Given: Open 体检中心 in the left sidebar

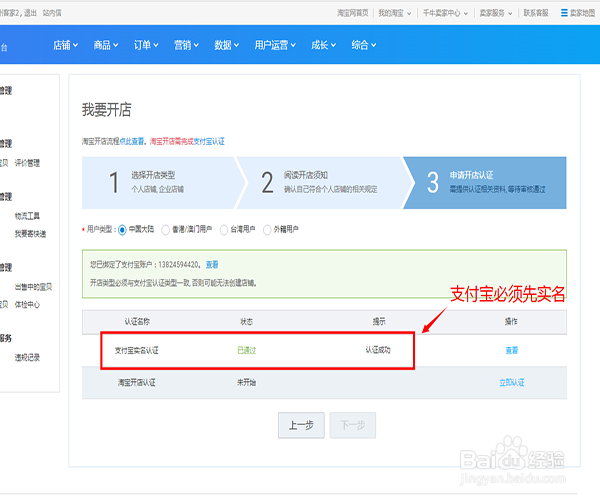Looking at the screenshot, I should coord(27,305).
